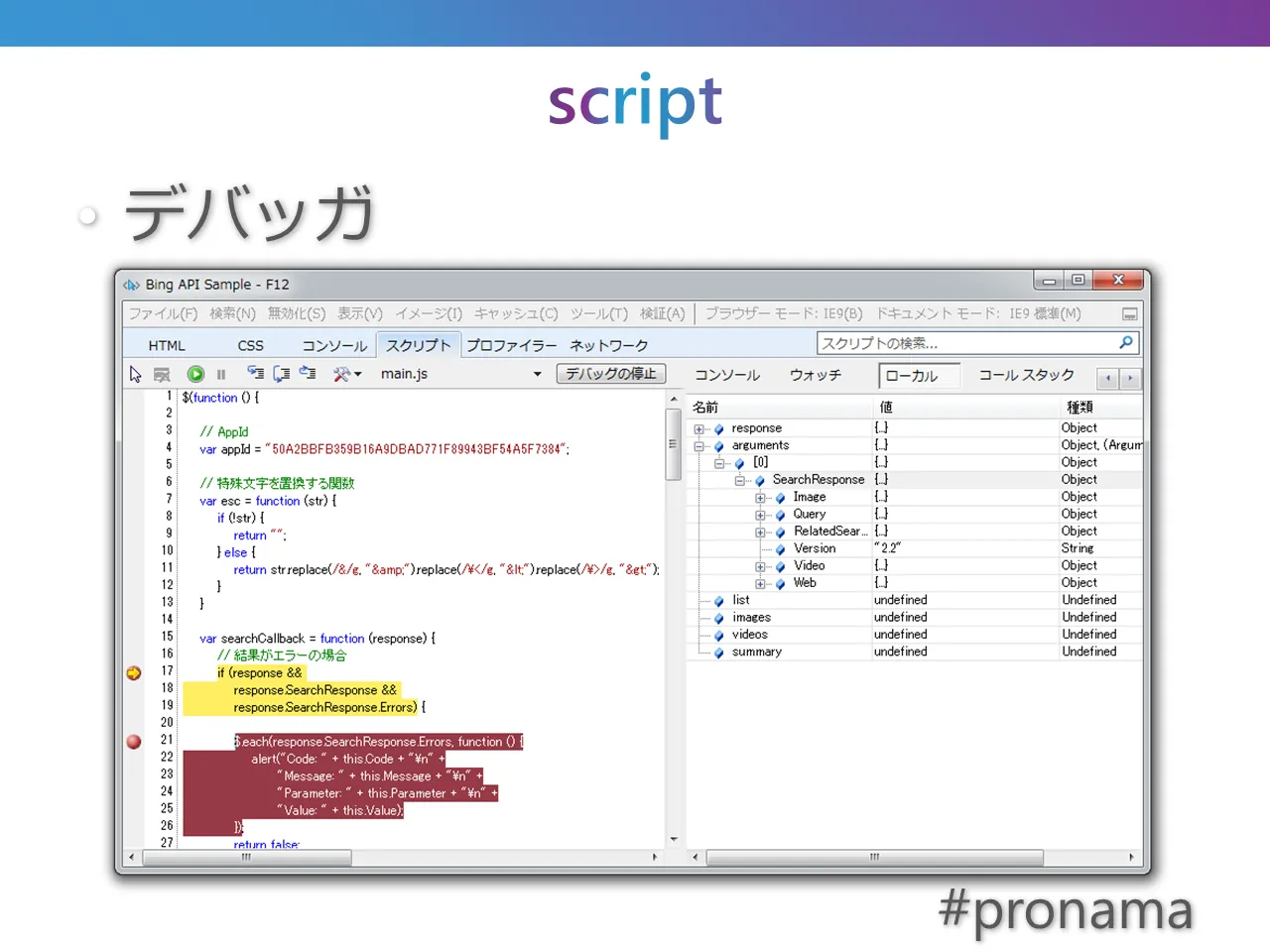Open the ファイル(F) menu
Image resolution: width=1270 pixels, height=952 pixels.
[164, 313]
